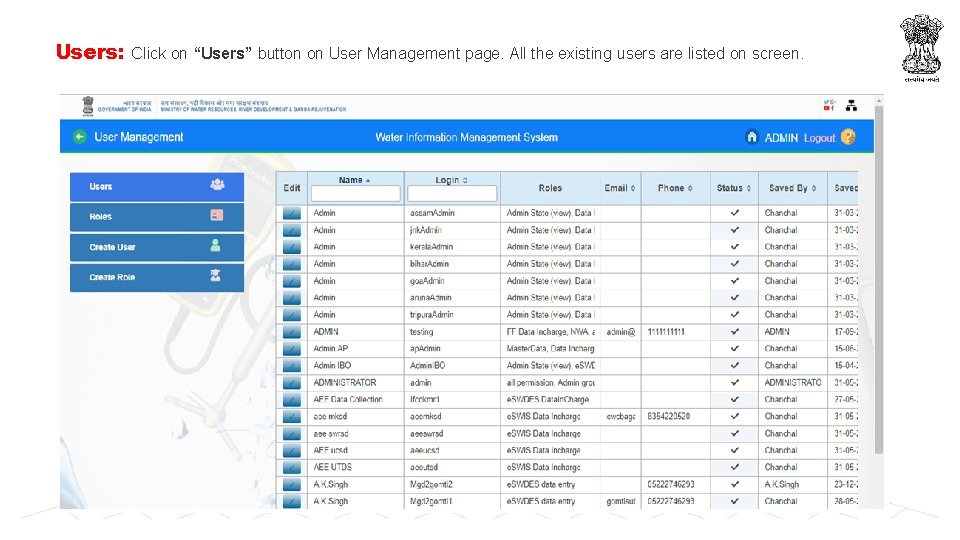Click status checkmark for biharAdmin row
The width and height of the screenshot is (960, 540).
[735, 264]
